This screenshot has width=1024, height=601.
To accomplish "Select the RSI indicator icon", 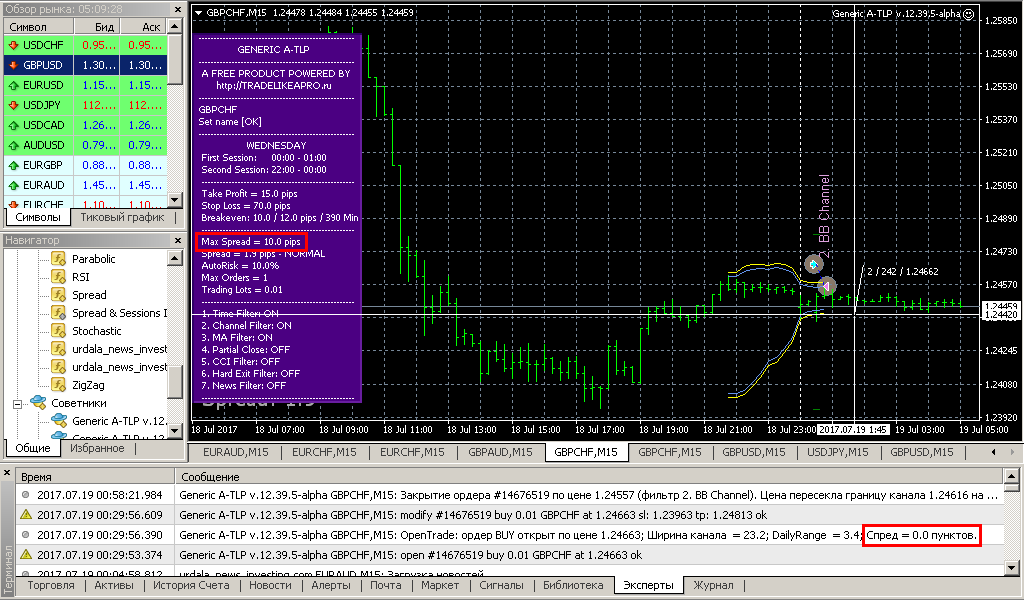I will click(x=59, y=277).
